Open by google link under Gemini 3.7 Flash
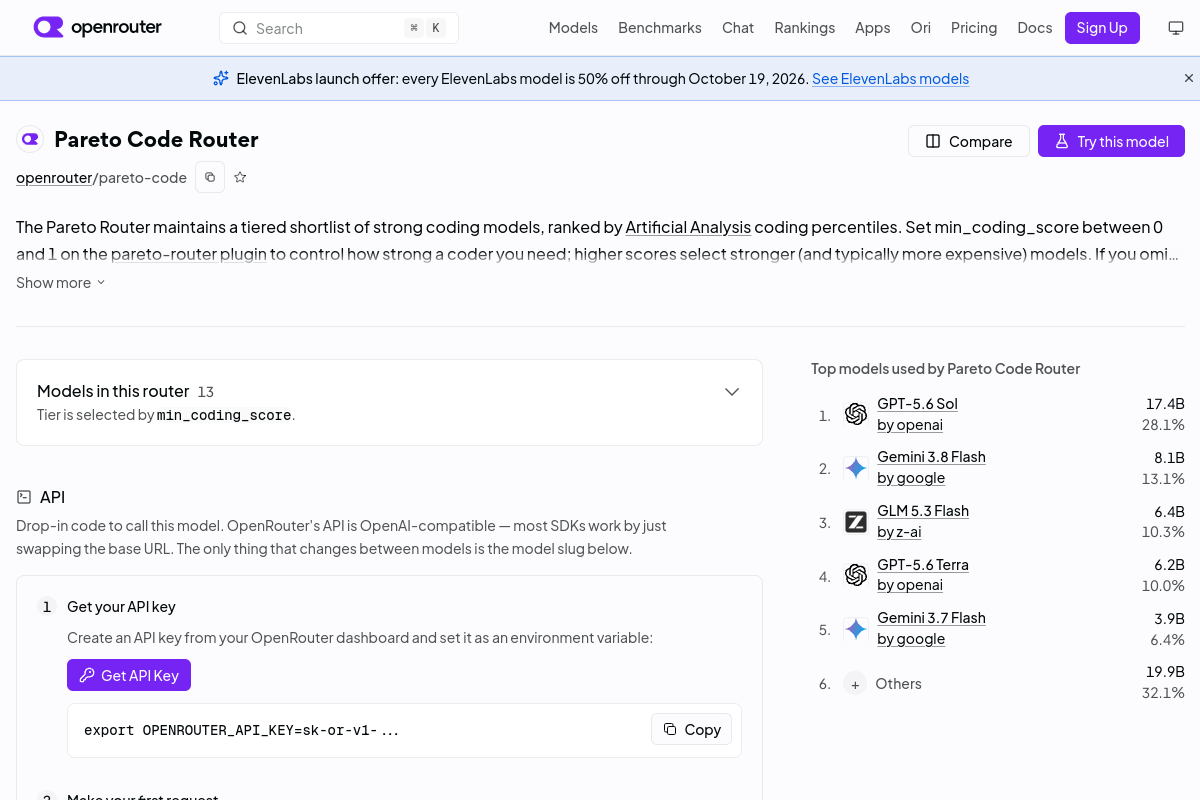Viewport: 1200px width, 800px height. [911, 638]
